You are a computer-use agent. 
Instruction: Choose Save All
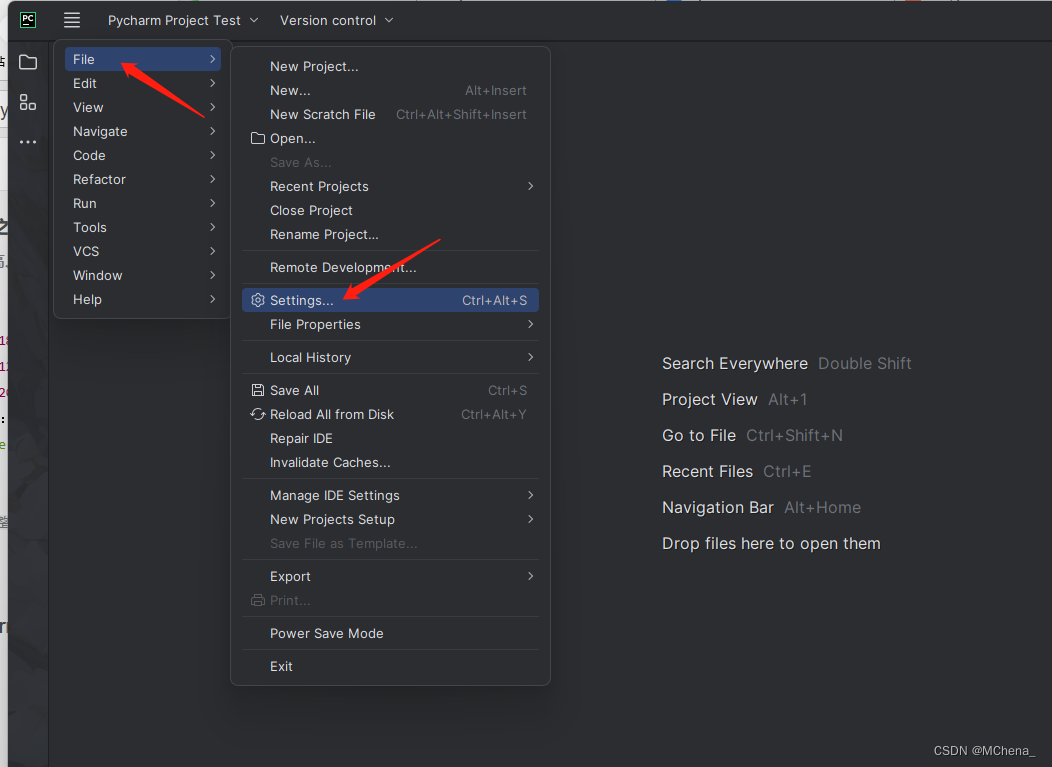[390, 390]
